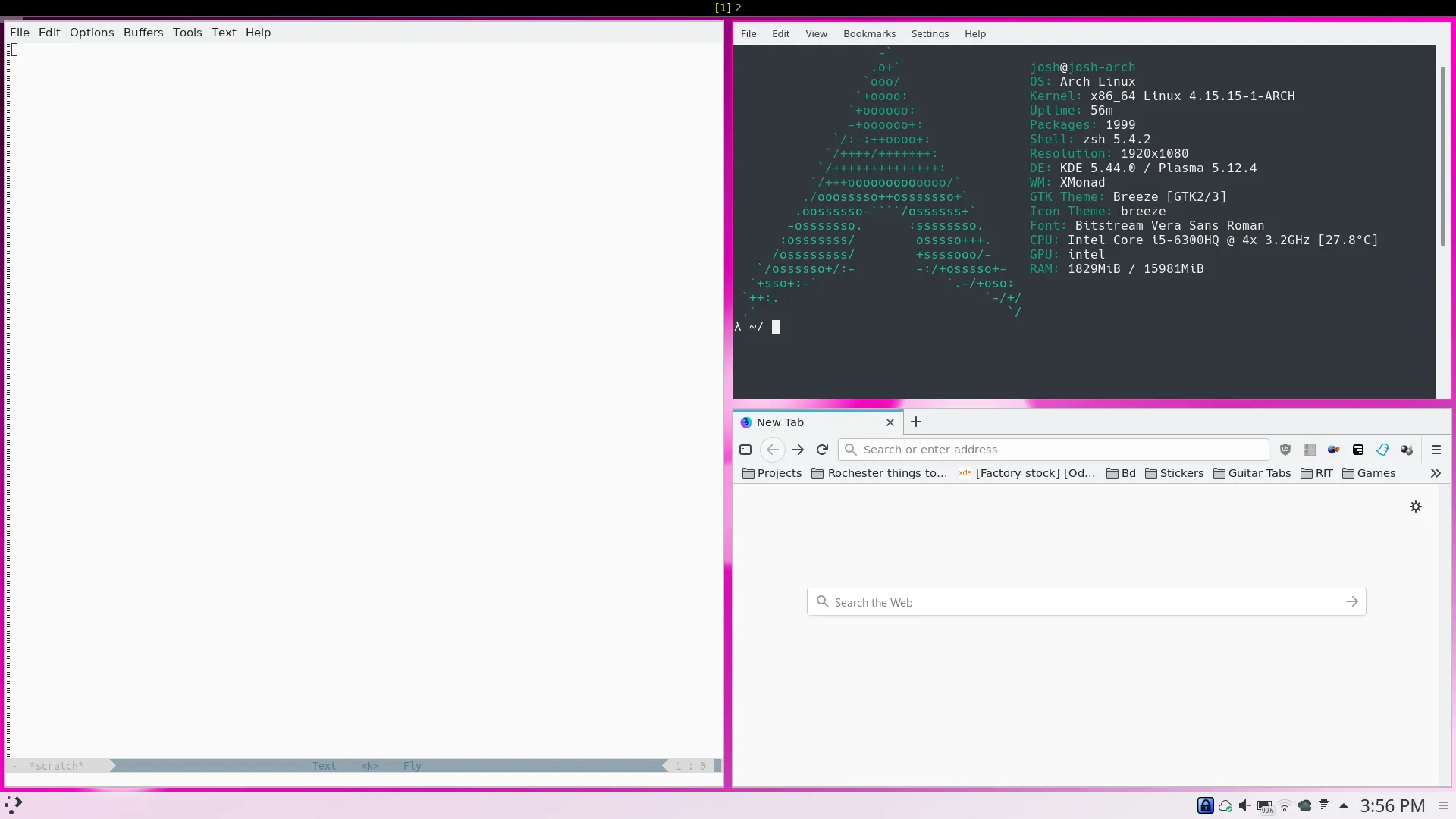Viewport: 1456px width, 819px height.
Task: Open the Ghostery extension
Action: click(1382, 450)
